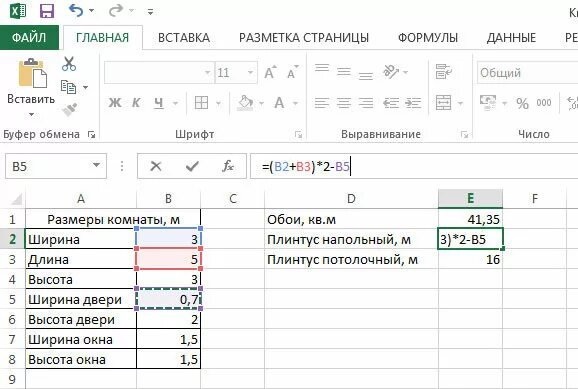The height and width of the screenshot is (389, 578).
Task: Center cell text horizontally
Action: [344, 103]
